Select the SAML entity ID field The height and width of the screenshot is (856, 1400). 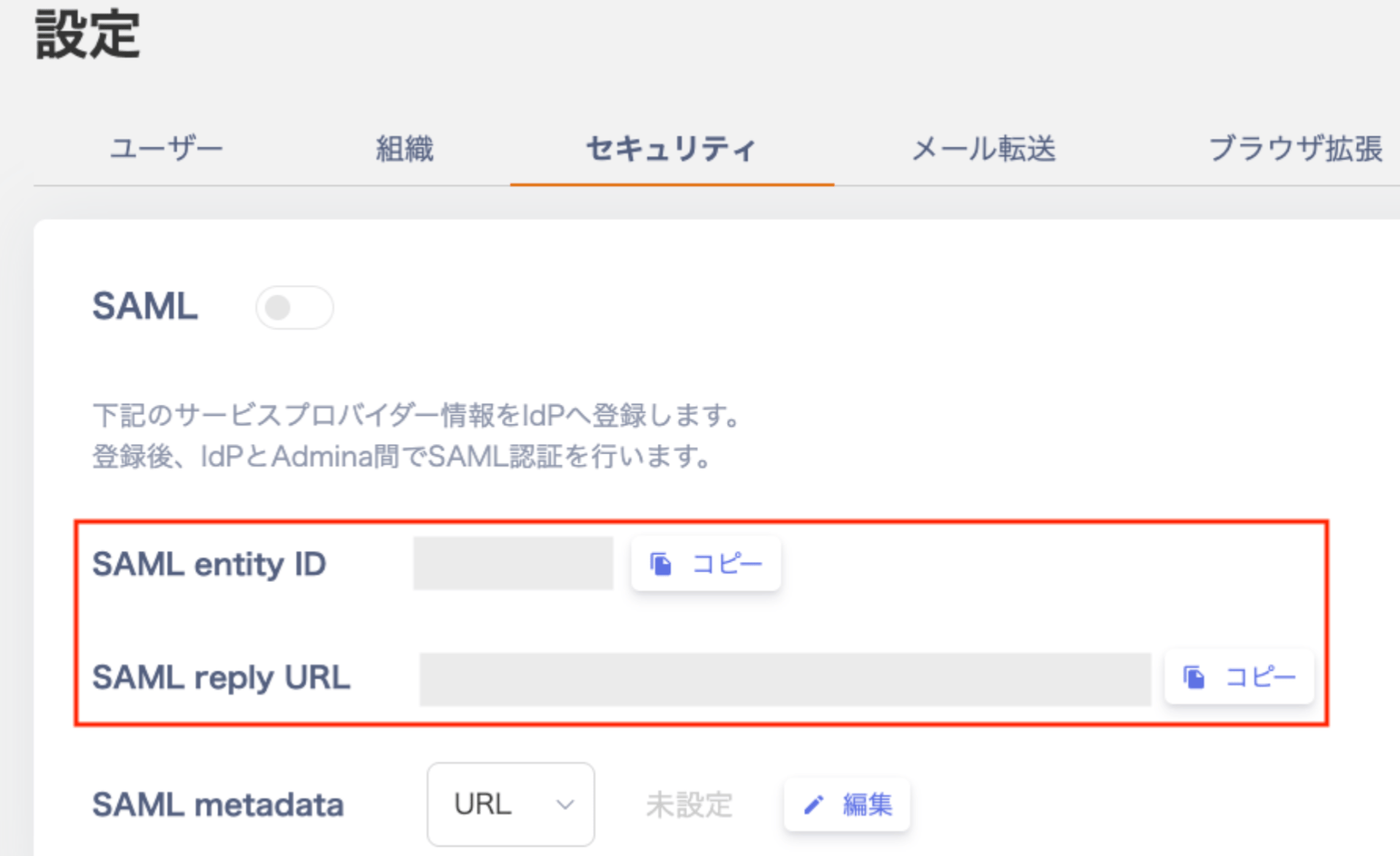point(513,563)
